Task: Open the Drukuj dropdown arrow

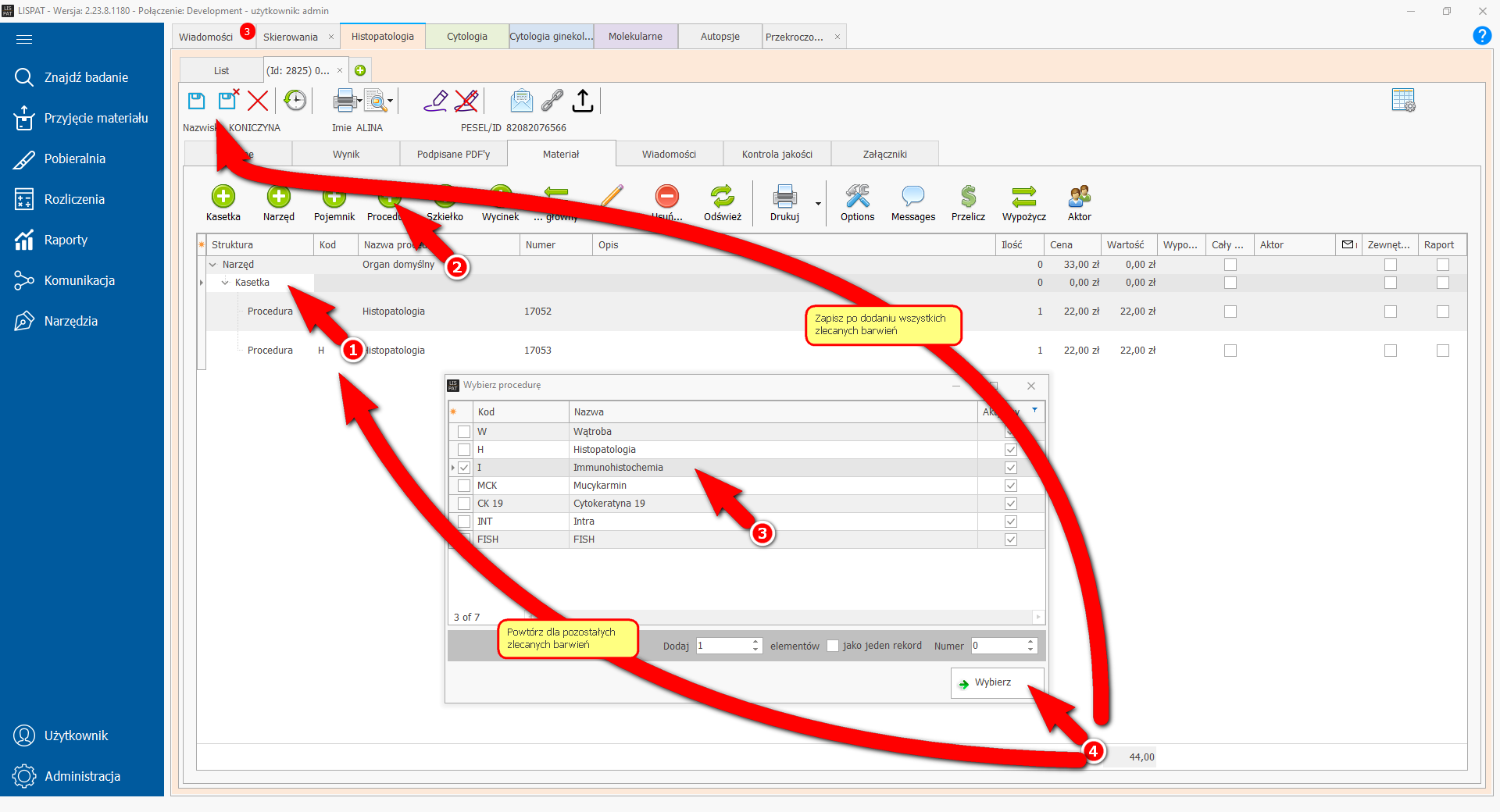Action: [818, 204]
